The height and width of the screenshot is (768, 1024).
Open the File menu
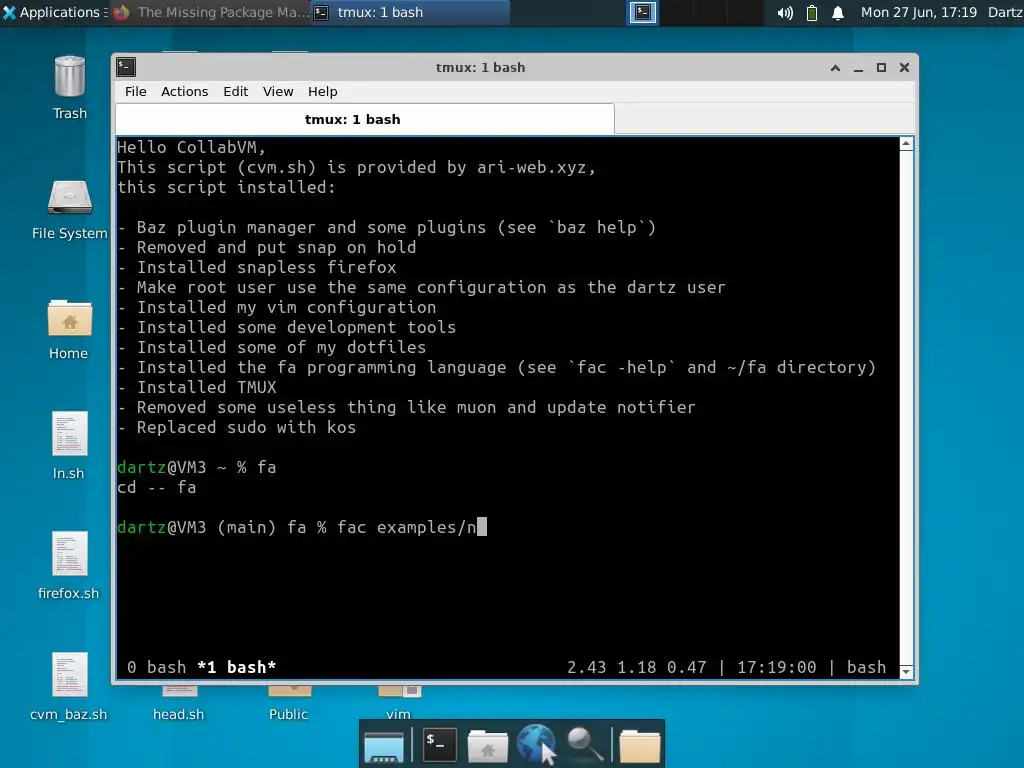[136, 91]
